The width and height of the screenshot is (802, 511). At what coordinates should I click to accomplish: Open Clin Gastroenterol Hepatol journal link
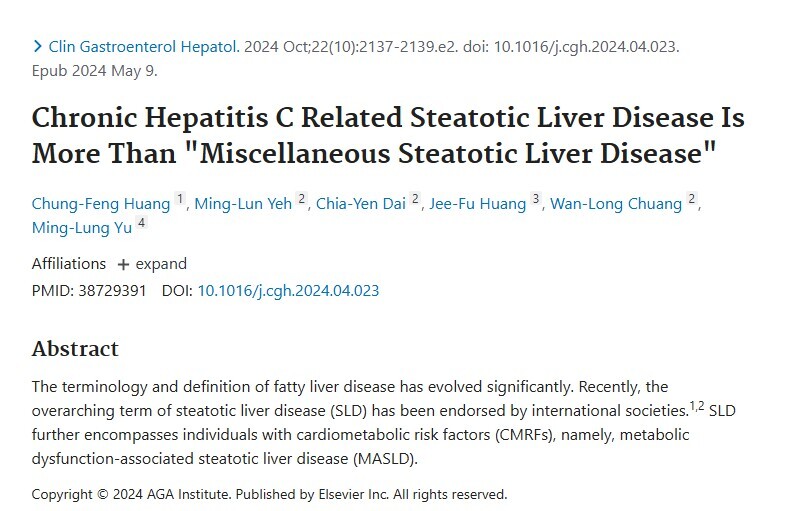(144, 47)
